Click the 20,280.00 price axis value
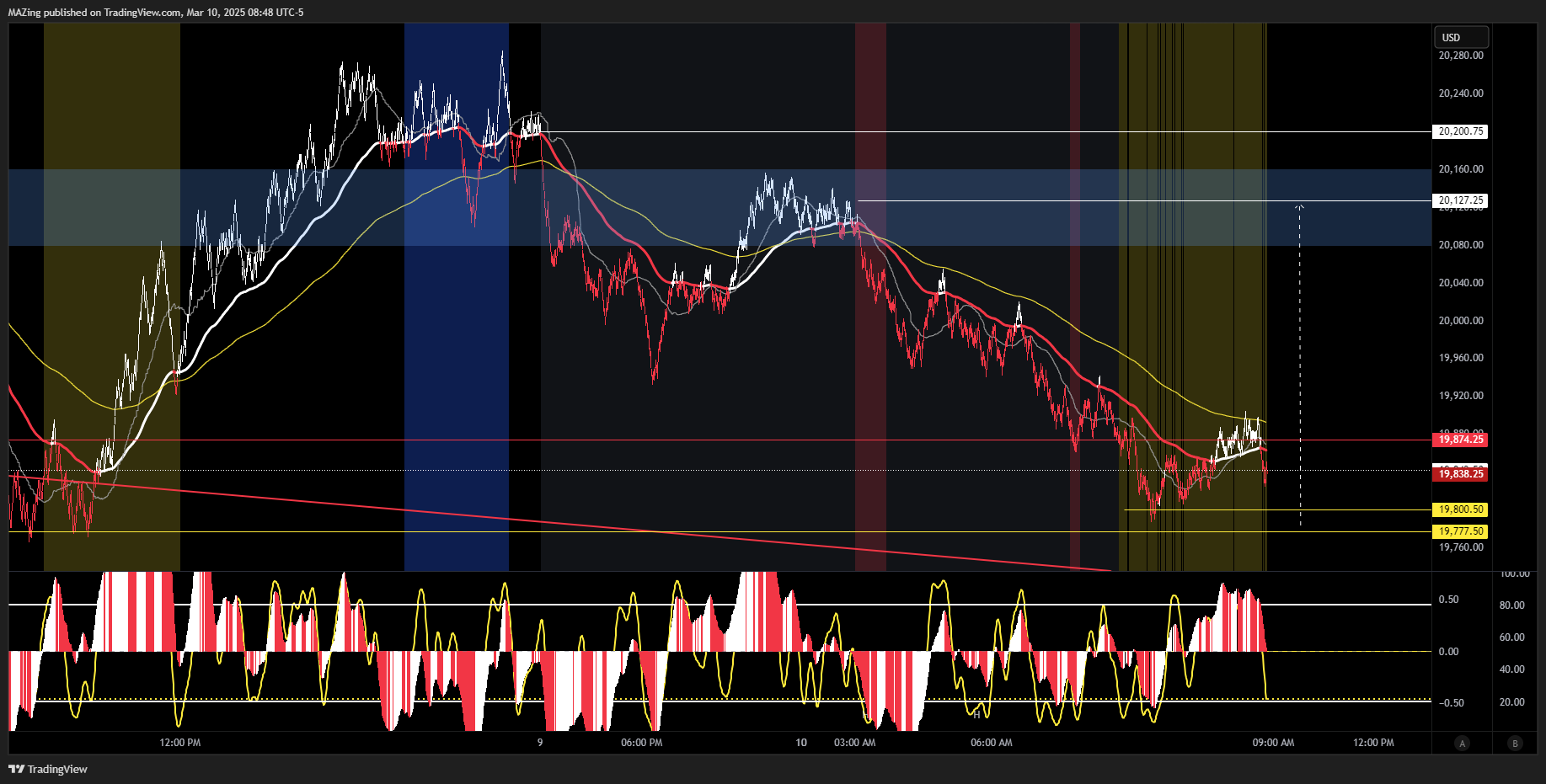This screenshot has height=784, width=1546. (1461, 56)
